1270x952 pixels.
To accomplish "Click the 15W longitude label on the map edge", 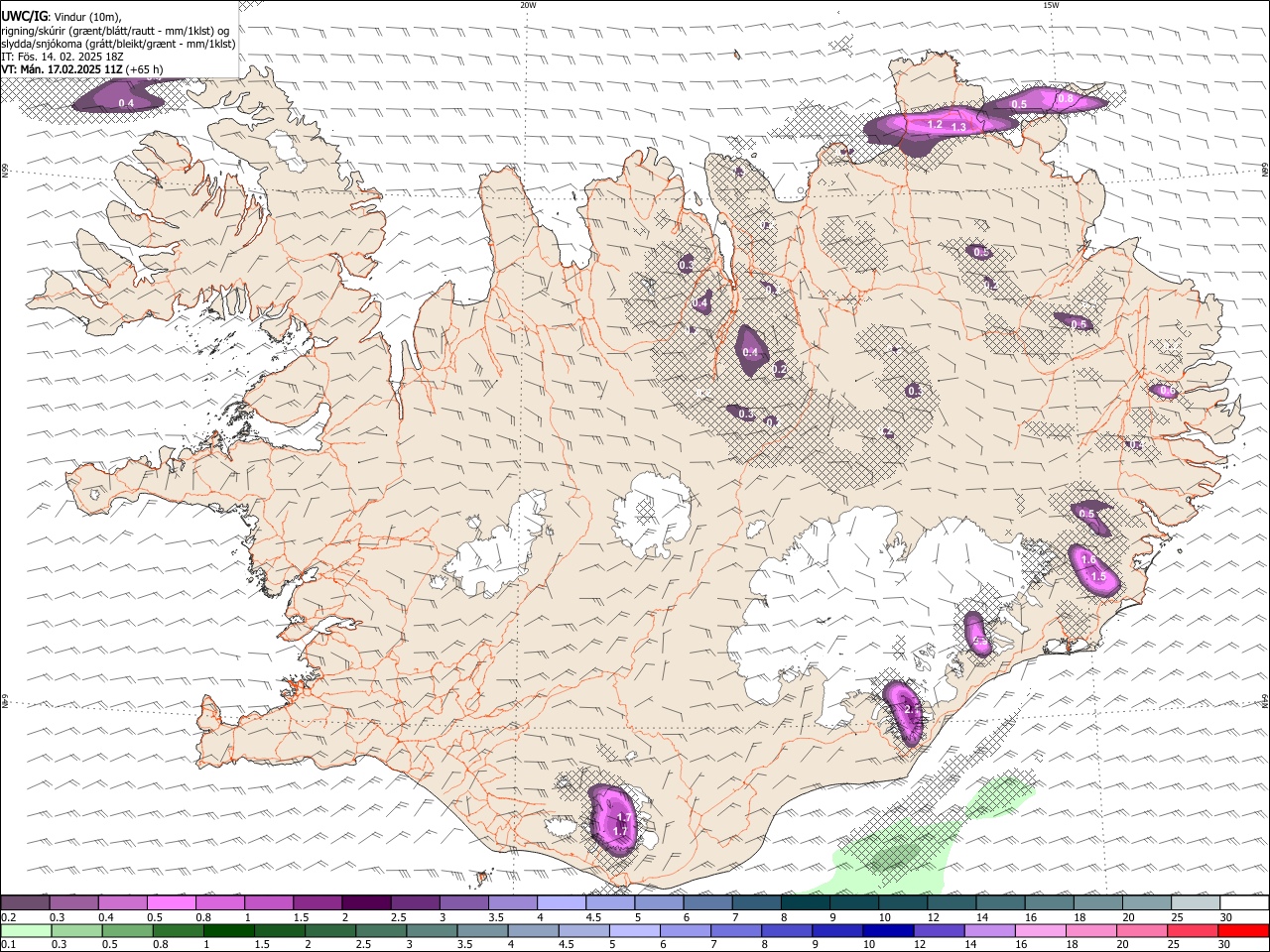I will 1051,5.
